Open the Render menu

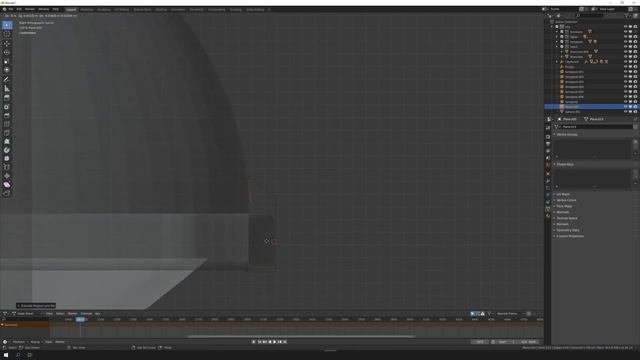click(x=30, y=9)
